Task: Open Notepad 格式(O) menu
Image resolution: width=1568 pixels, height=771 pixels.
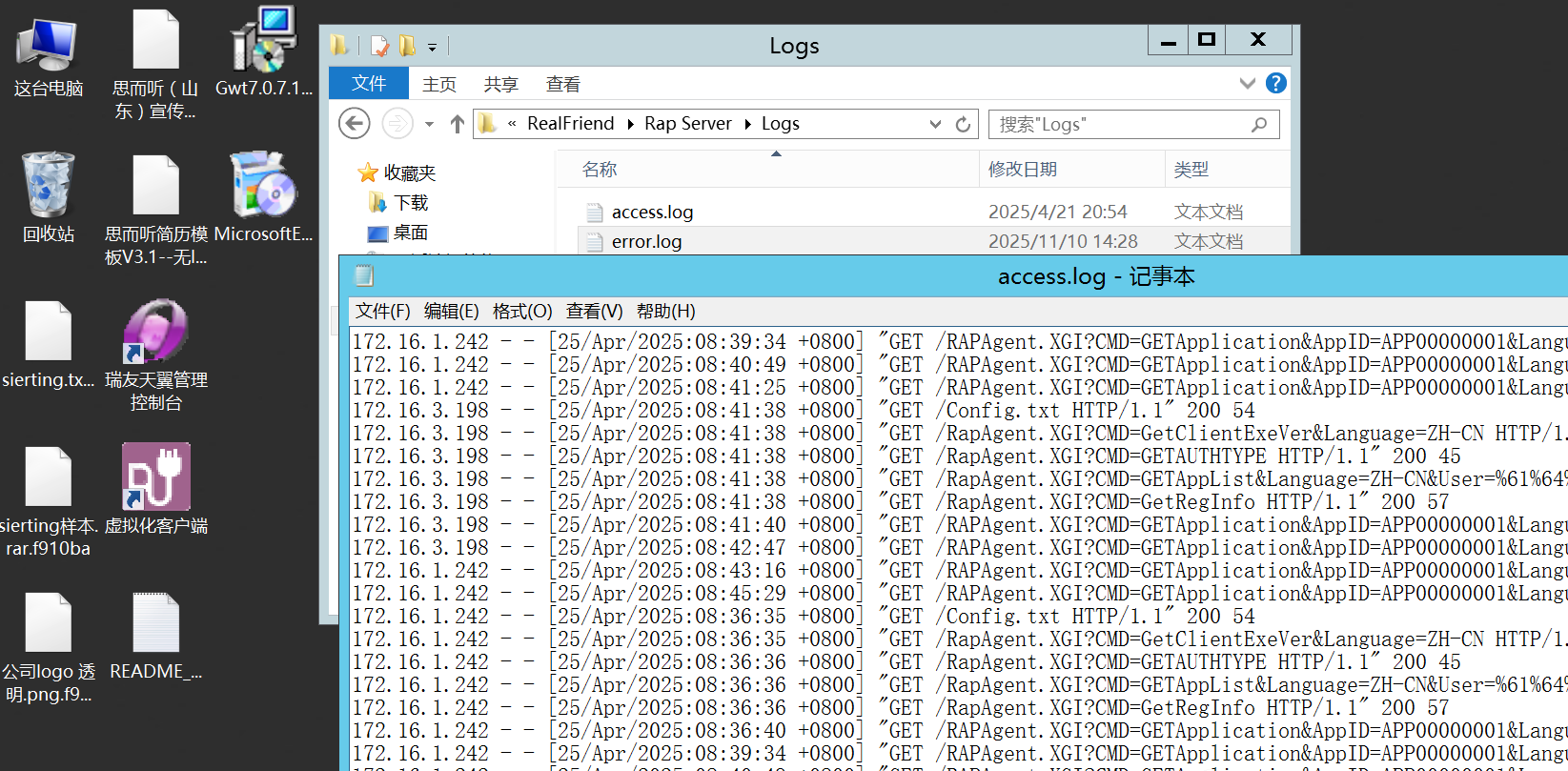Action: pyautogui.click(x=522, y=312)
